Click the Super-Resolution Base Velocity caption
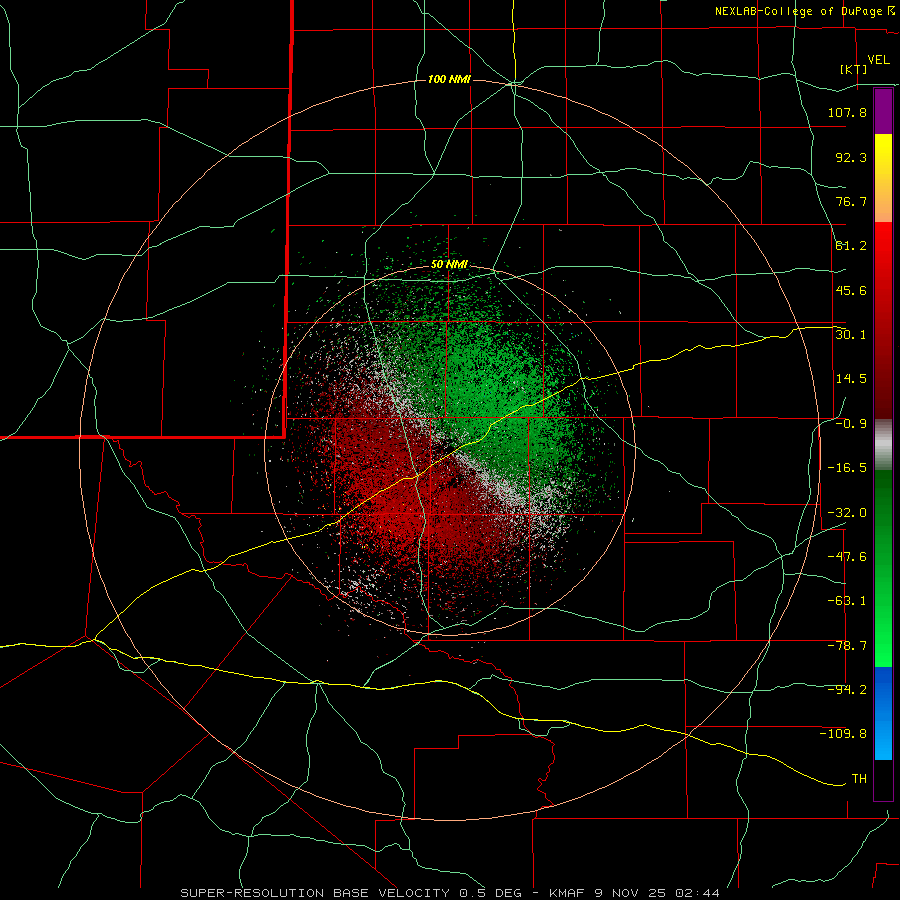The image size is (900, 900). coord(449,893)
